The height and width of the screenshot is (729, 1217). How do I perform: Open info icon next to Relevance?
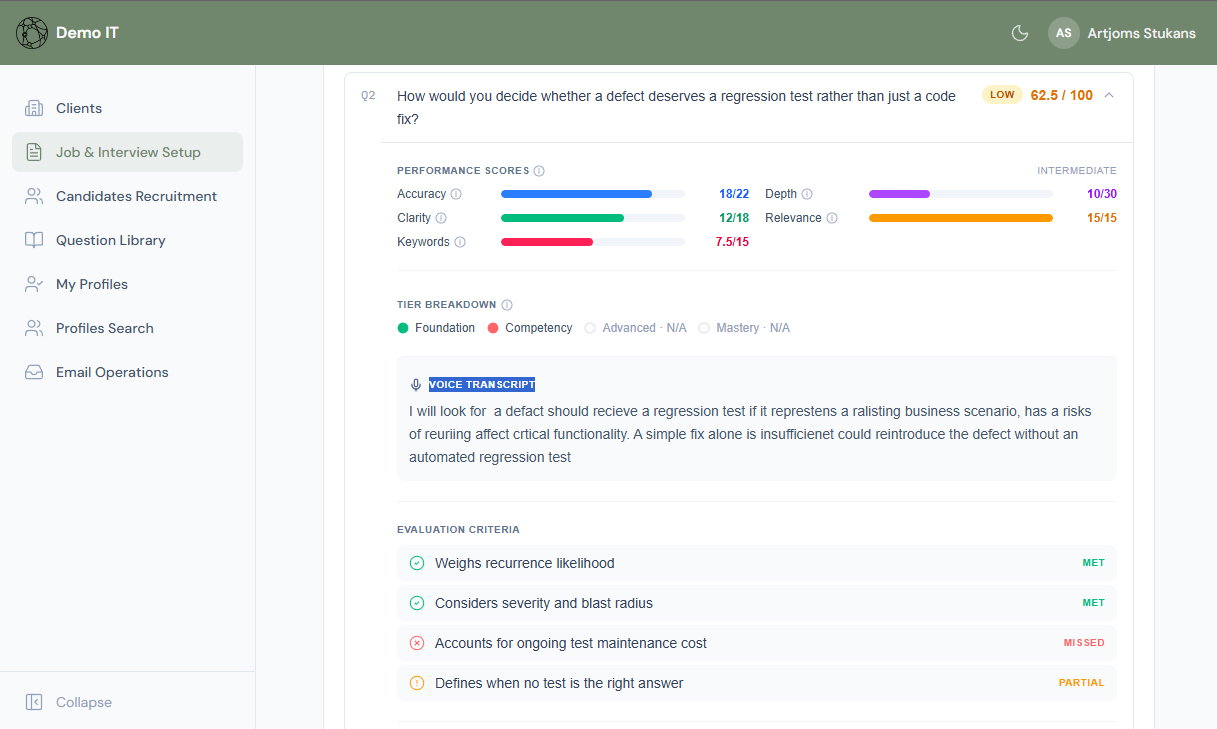click(x=832, y=218)
